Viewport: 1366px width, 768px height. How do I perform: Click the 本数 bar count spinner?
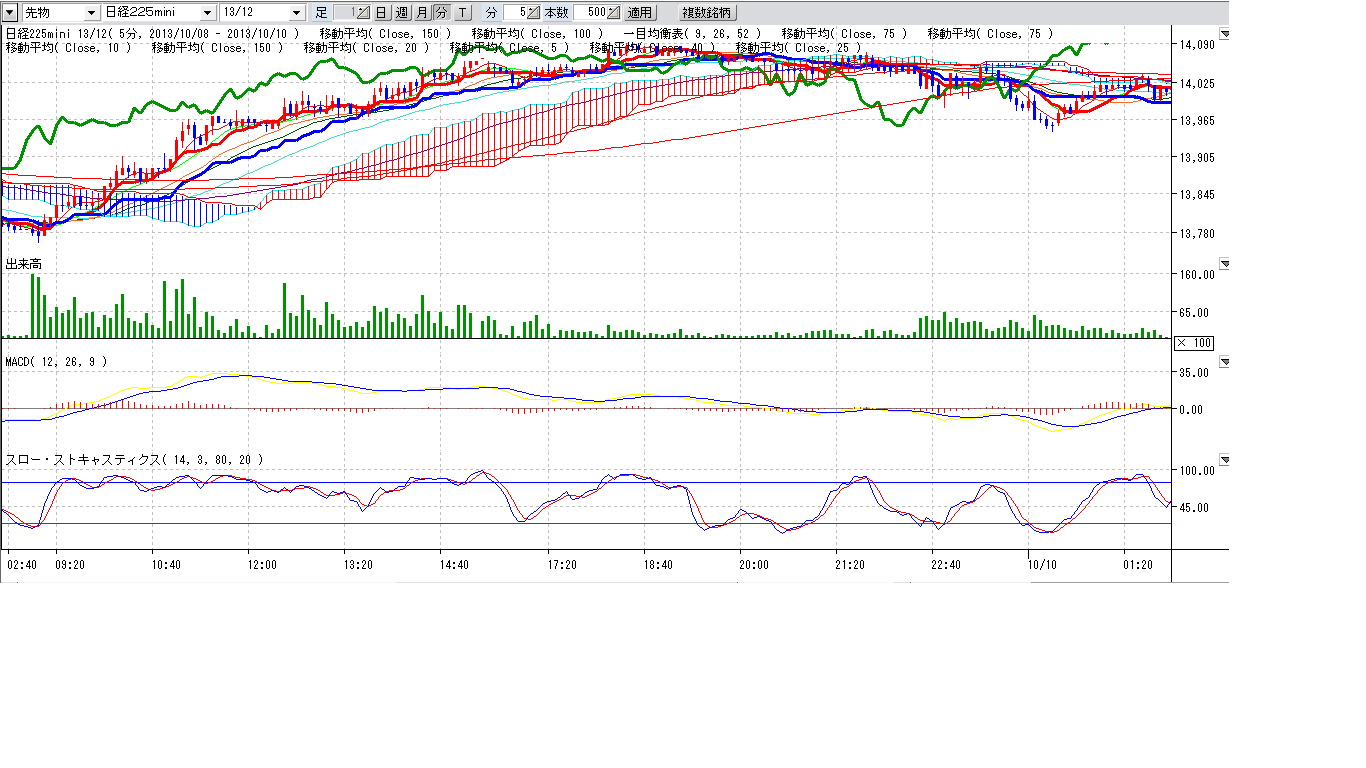[x=613, y=13]
